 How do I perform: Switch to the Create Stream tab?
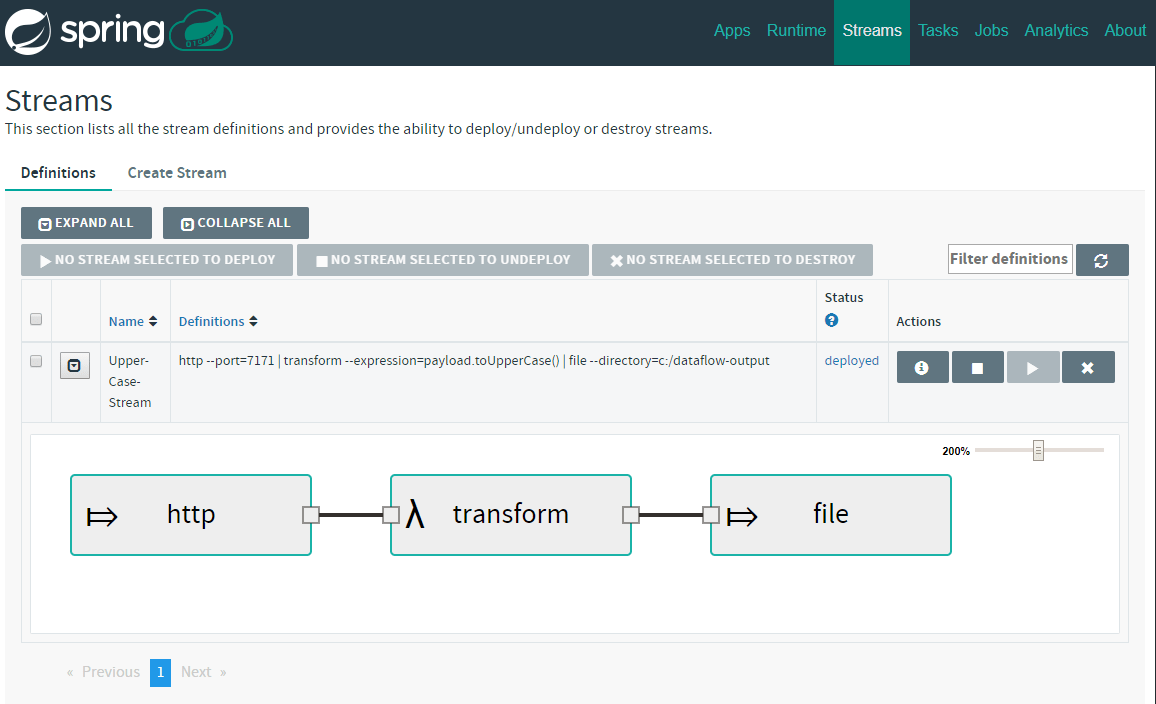[177, 172]
